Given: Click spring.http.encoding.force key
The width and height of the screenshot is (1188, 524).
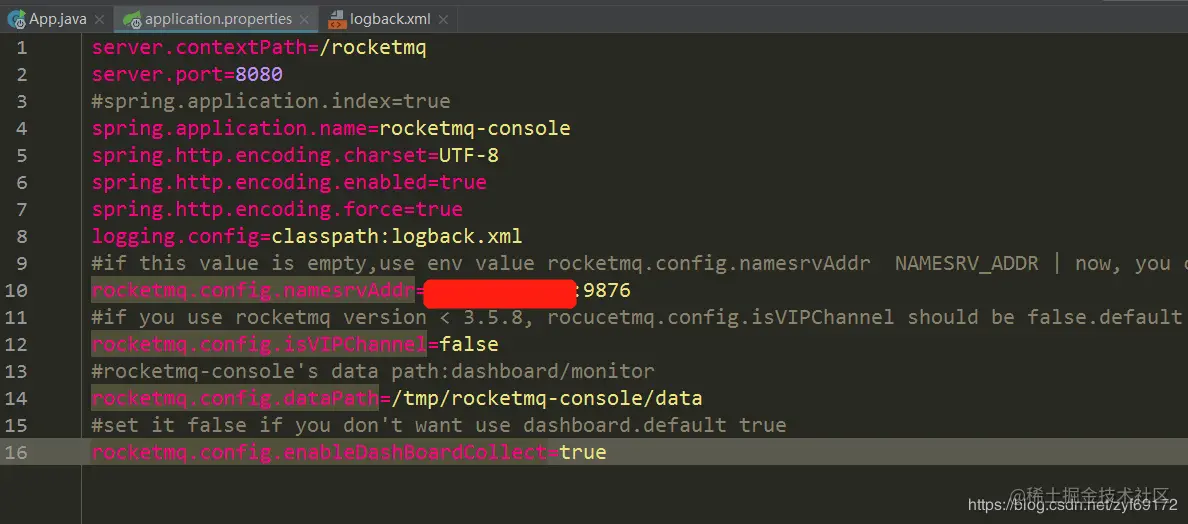Looking at the screenshot, I should [248, 210].
